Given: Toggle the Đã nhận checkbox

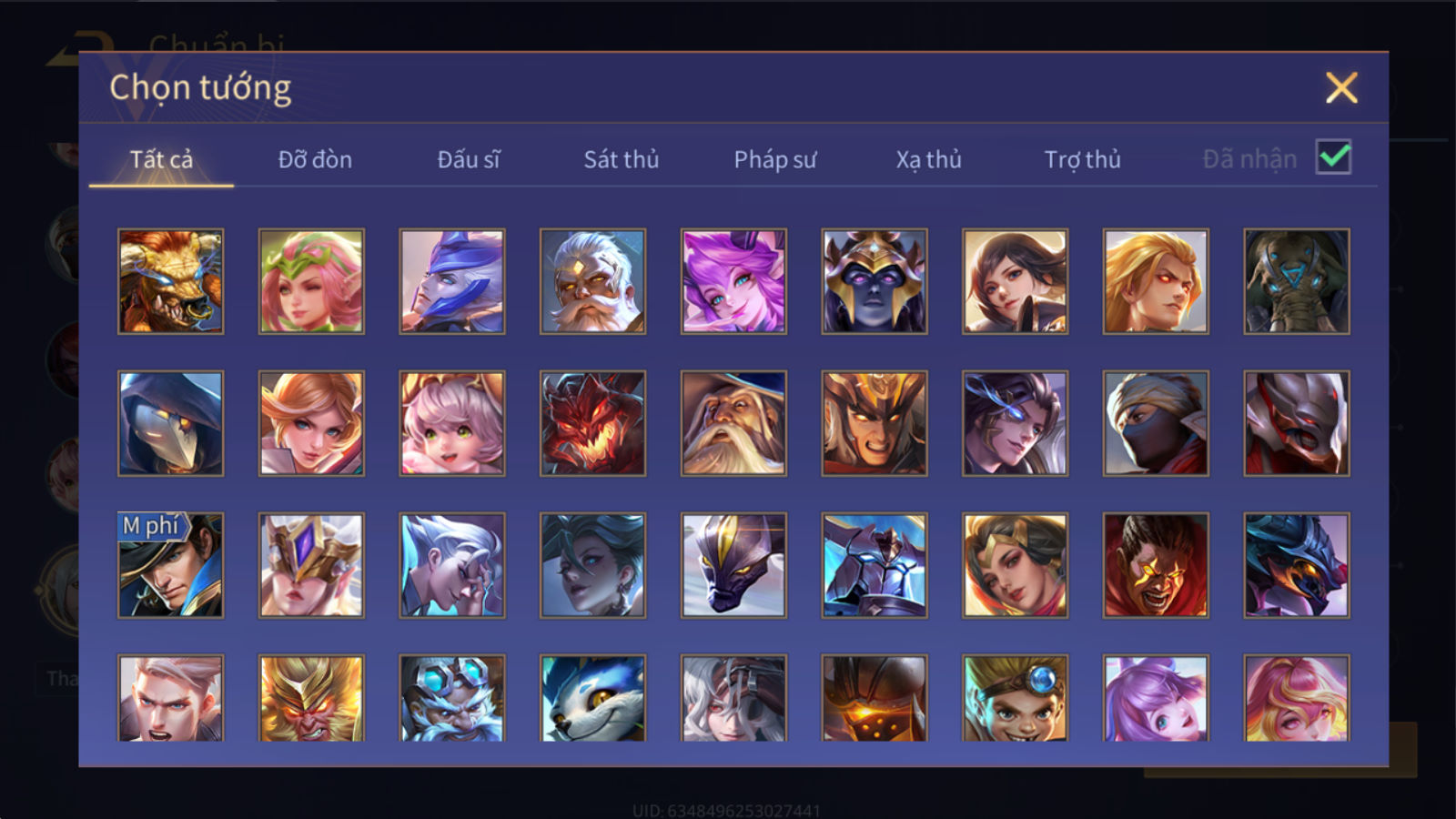Looking at the screenshot, I should (x=1333, y=157).
